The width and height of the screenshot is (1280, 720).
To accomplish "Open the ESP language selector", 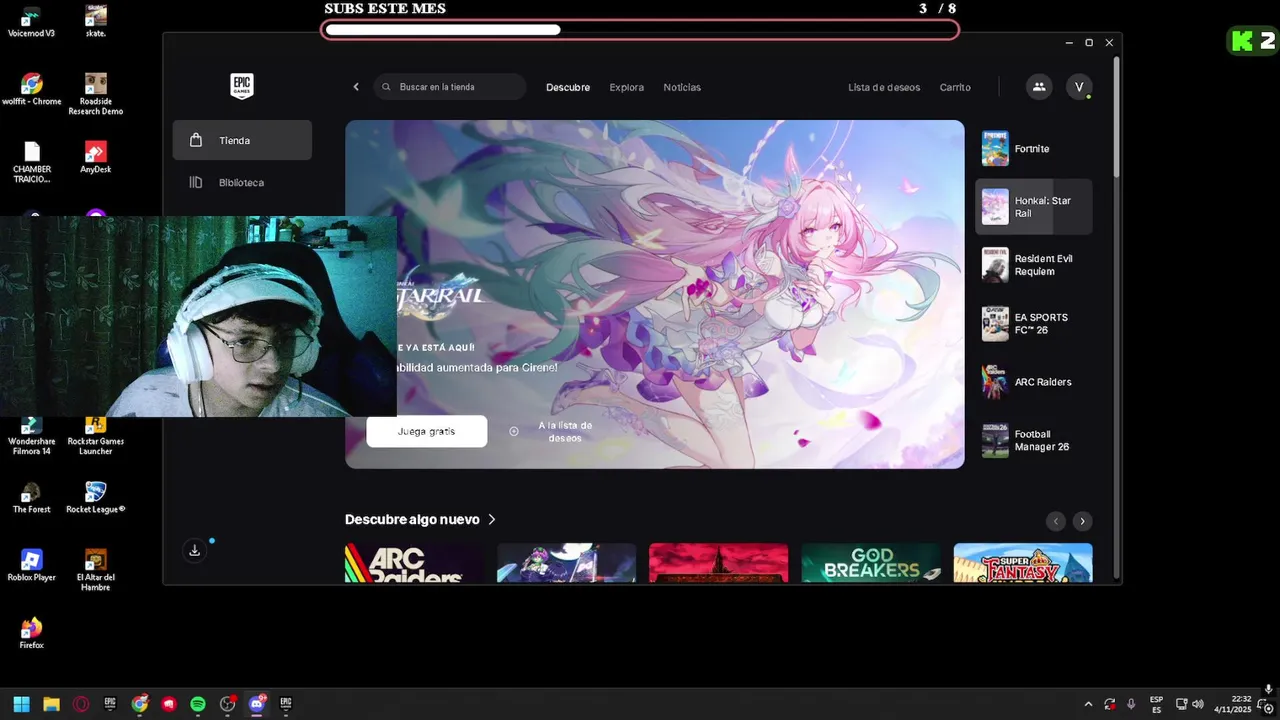I will (x=1156, y=704).
